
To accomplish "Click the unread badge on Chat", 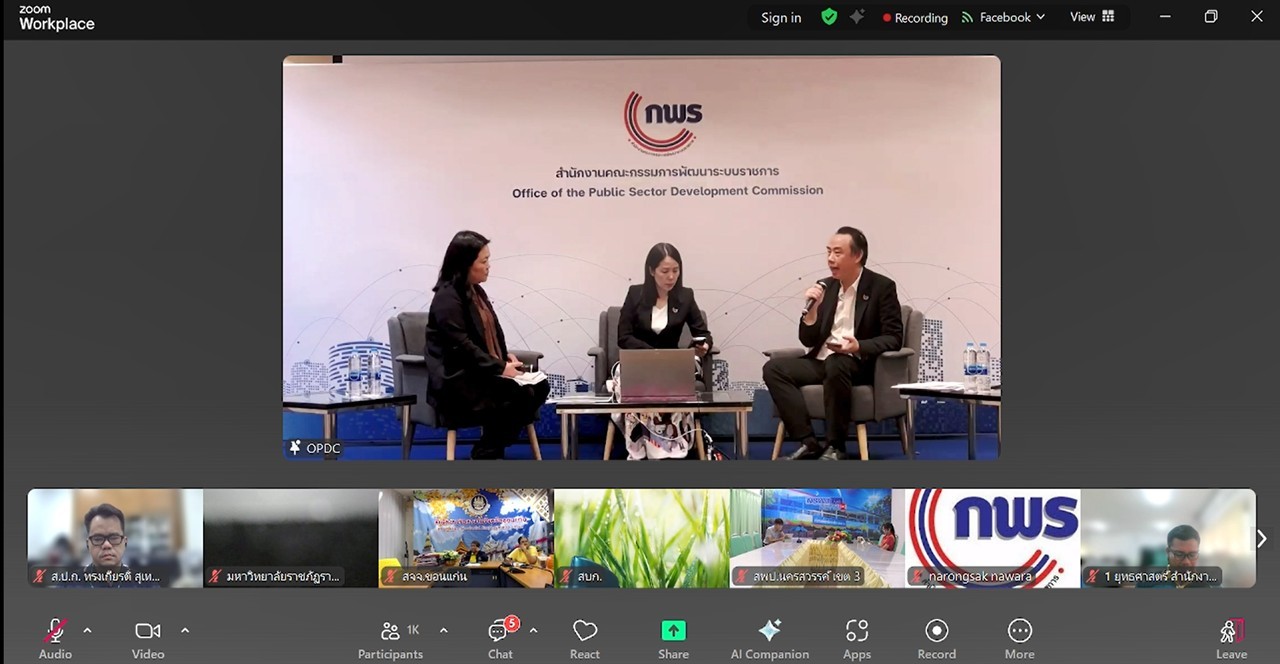I will click(x=512, y=623).
